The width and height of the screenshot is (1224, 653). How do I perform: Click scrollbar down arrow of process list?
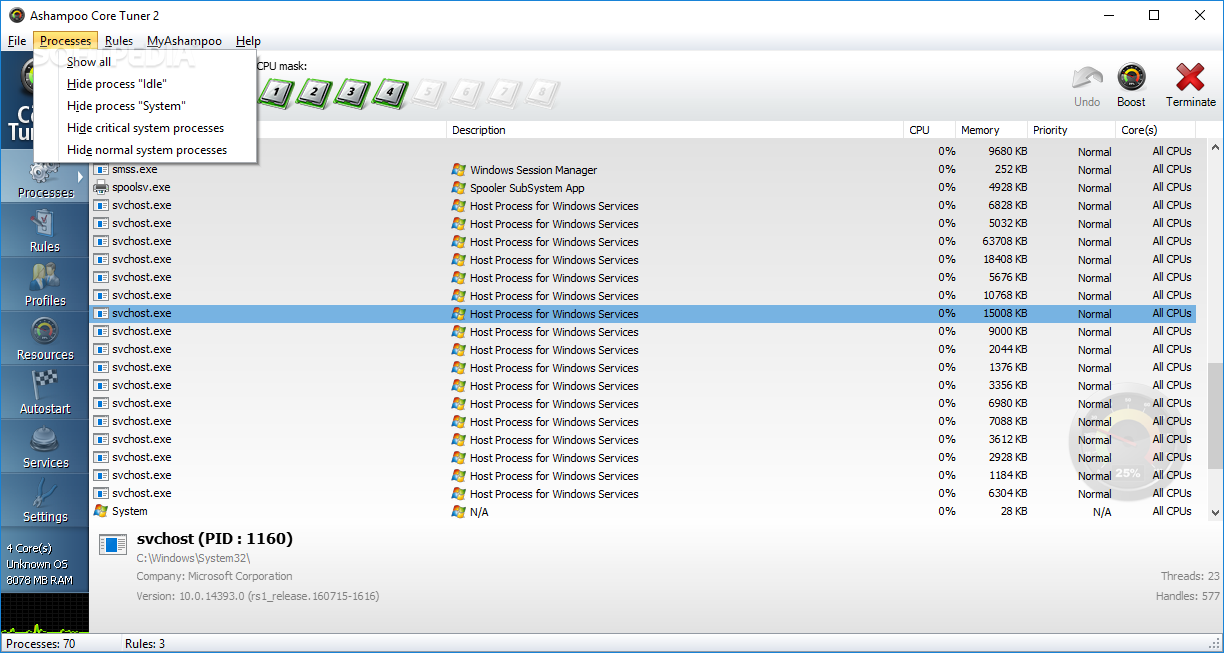(x=1215, y=512)
